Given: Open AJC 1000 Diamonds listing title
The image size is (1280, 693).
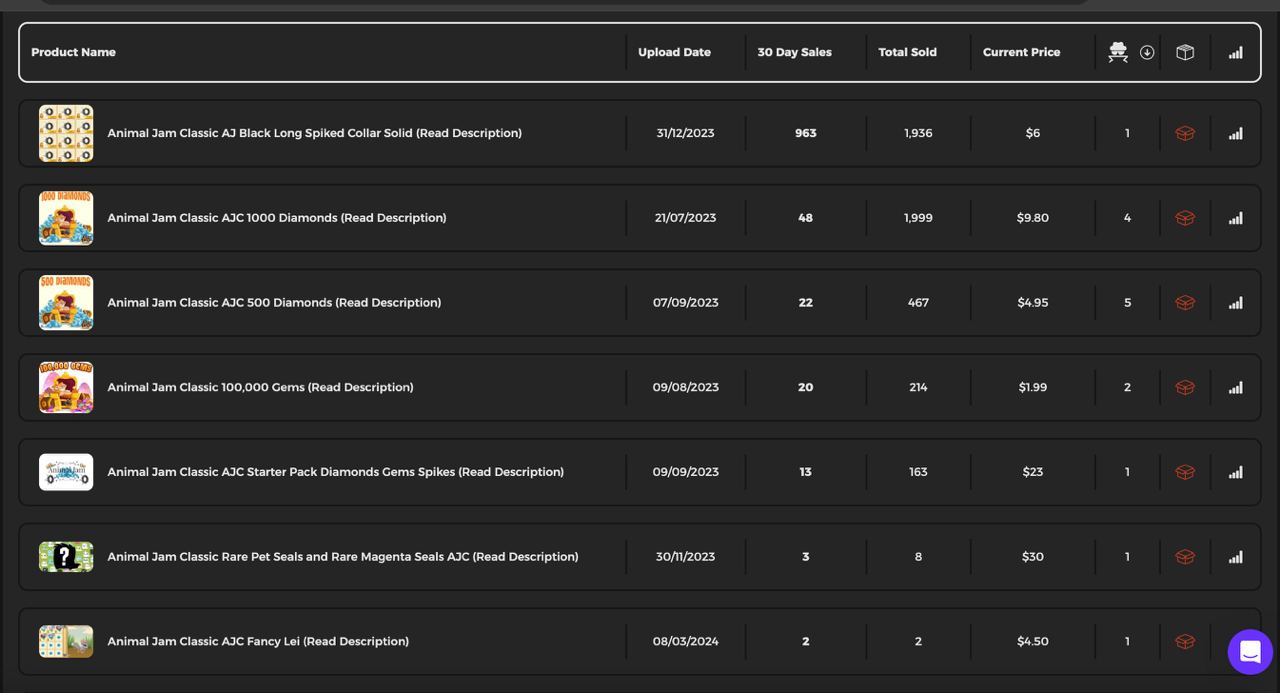Looking at the screenshot, I should (x=277, y=218).
